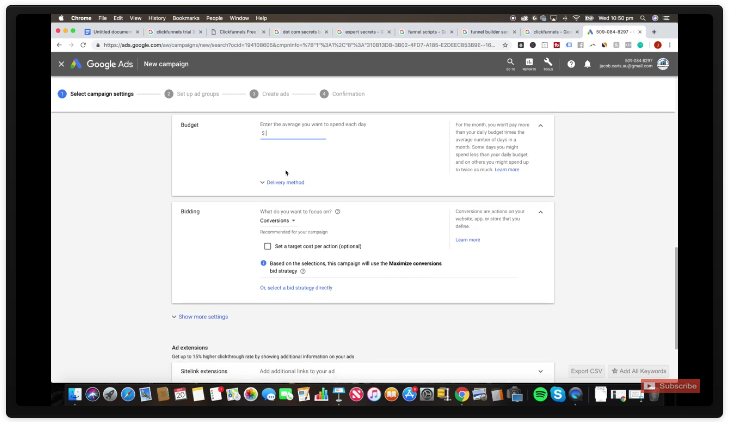Open Photos from the dock
This screenshot has width=729, height=422.
tap(251, 395)
